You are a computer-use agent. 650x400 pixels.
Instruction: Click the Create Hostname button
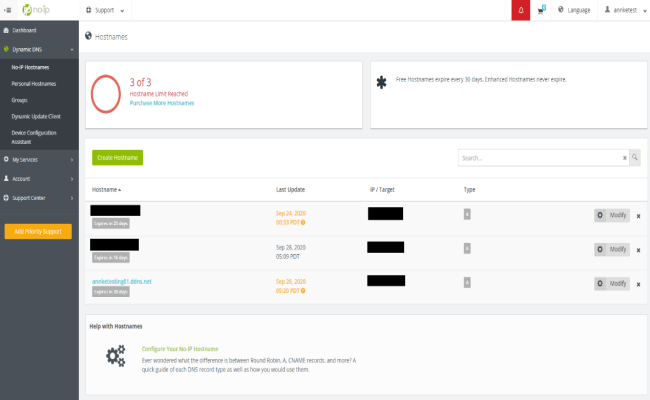pos(117,157)
